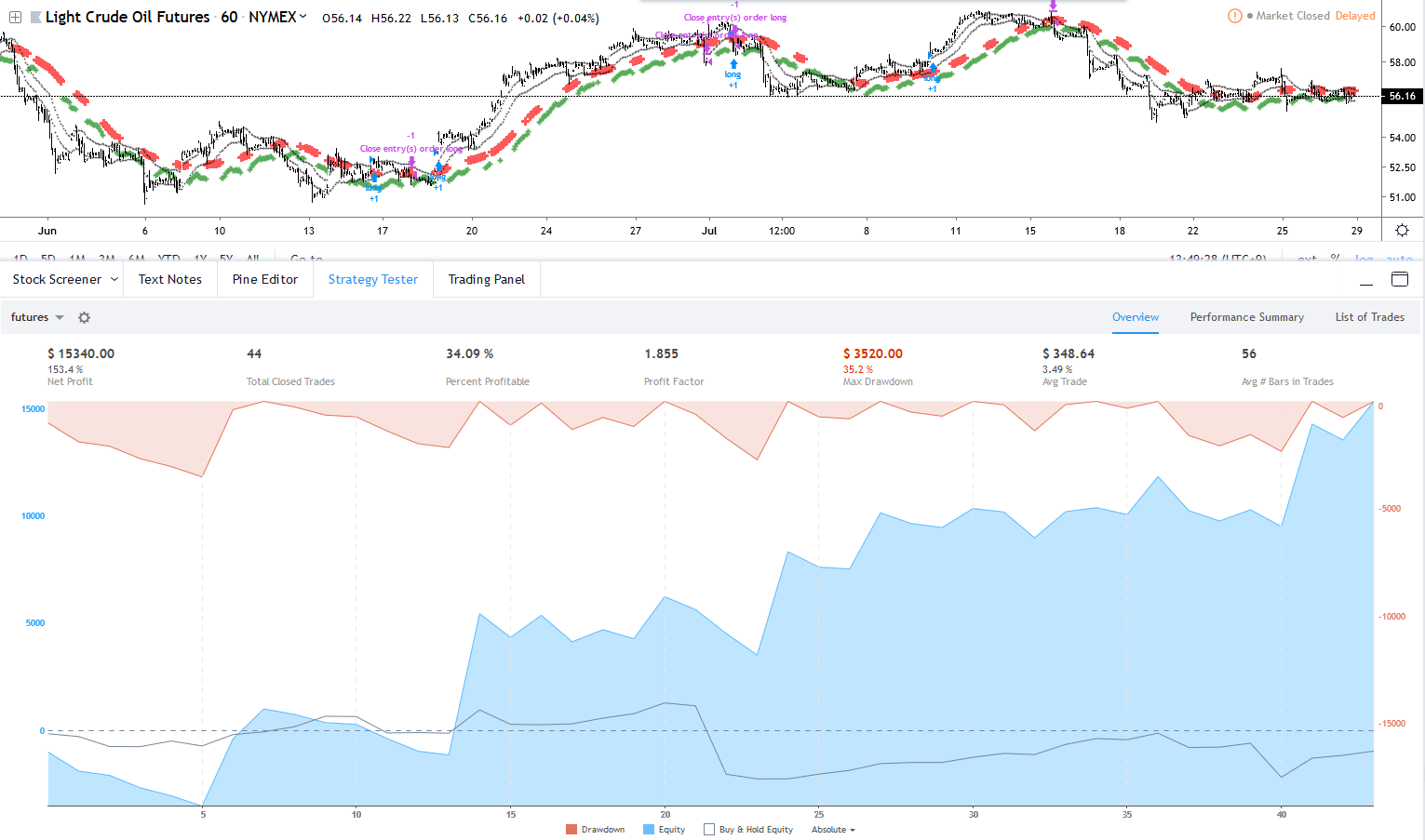Open strategy settings gear next to futures
The width and height of the screenshot is (1425, 840).
(x=84, y=317)
